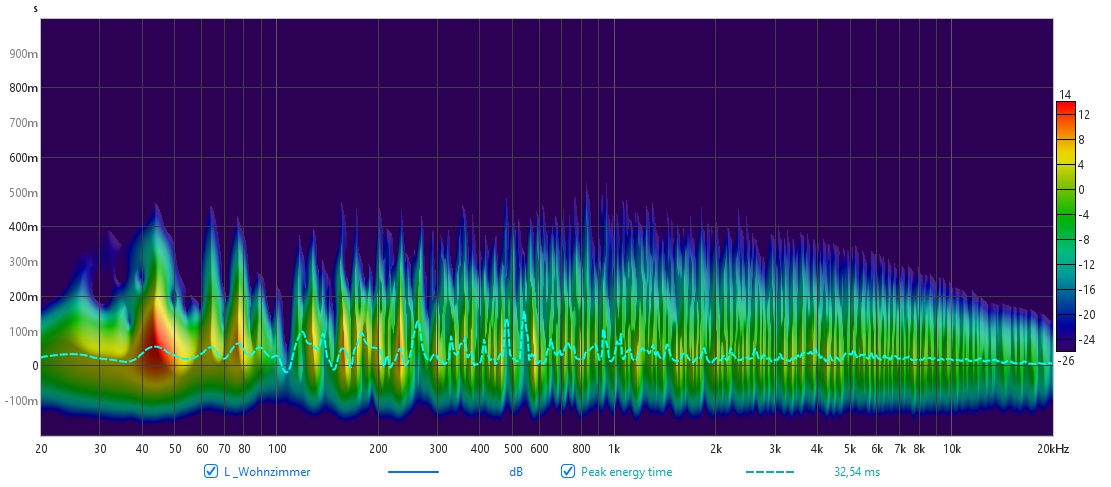Select the Peak energy time legend label
The height and width of the screenshot is (487, 1111).
pyautogui.click(x=626, y=472)
